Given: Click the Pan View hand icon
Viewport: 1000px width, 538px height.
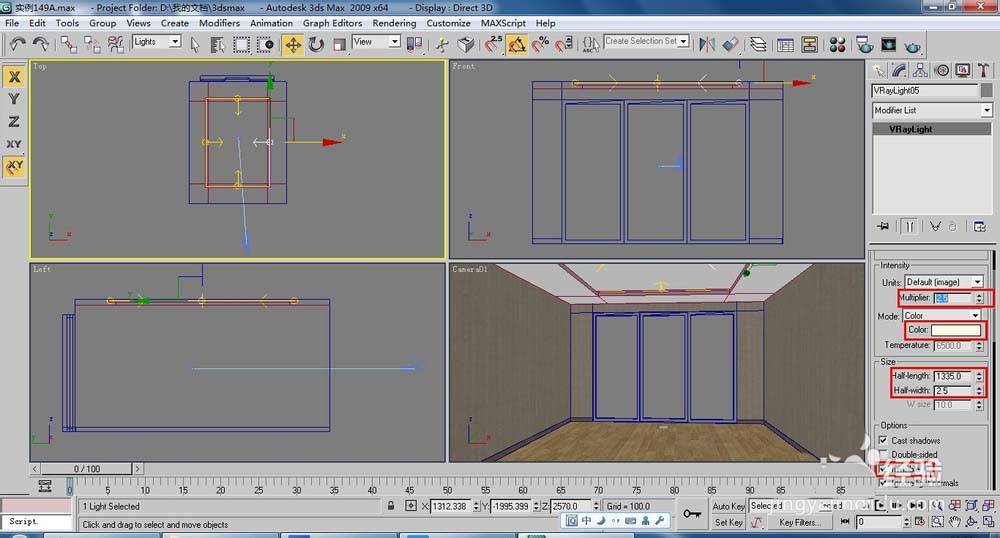Looking at the screenshot, I should coord(954,521).
